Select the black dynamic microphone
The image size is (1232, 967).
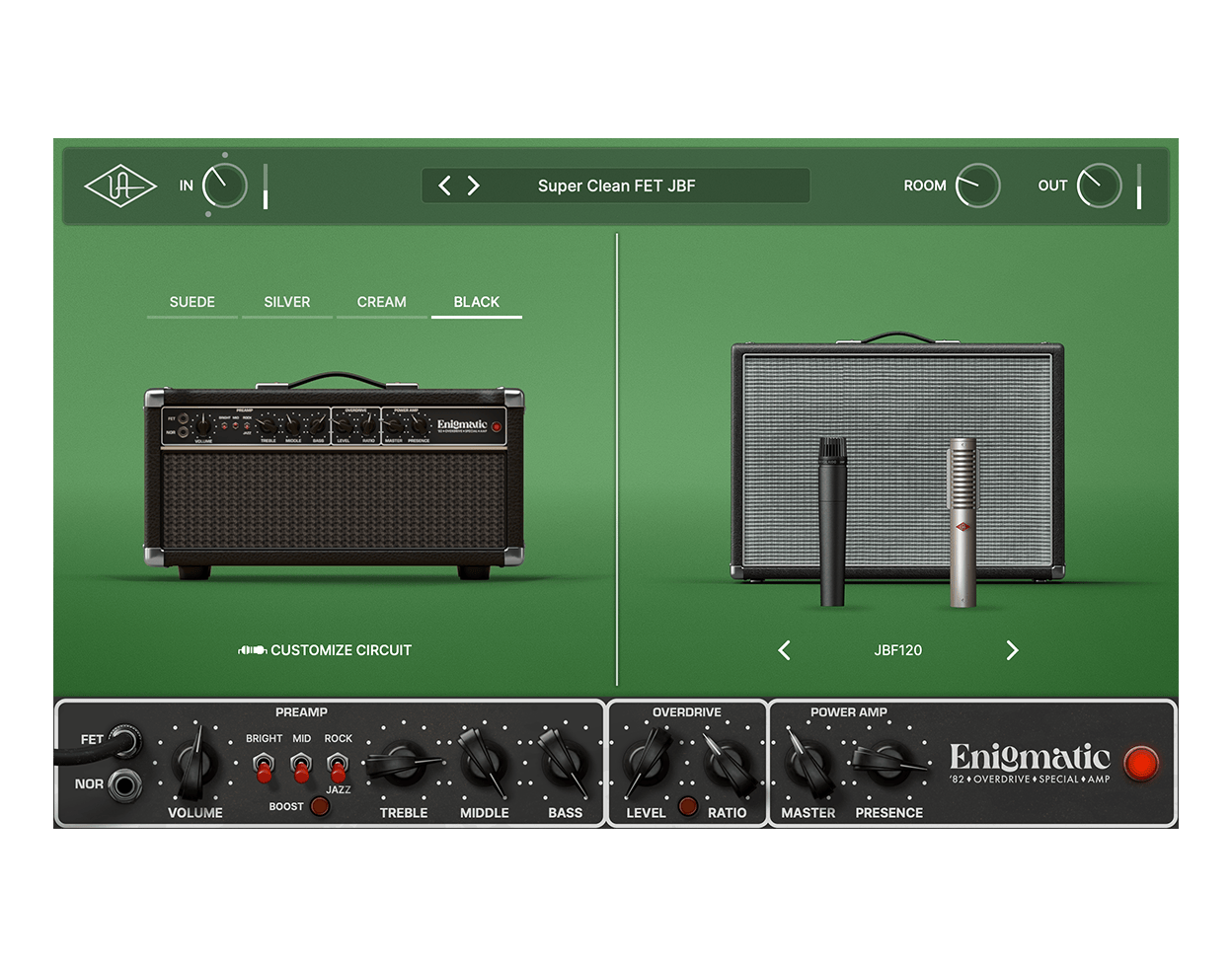pos(832,521)
